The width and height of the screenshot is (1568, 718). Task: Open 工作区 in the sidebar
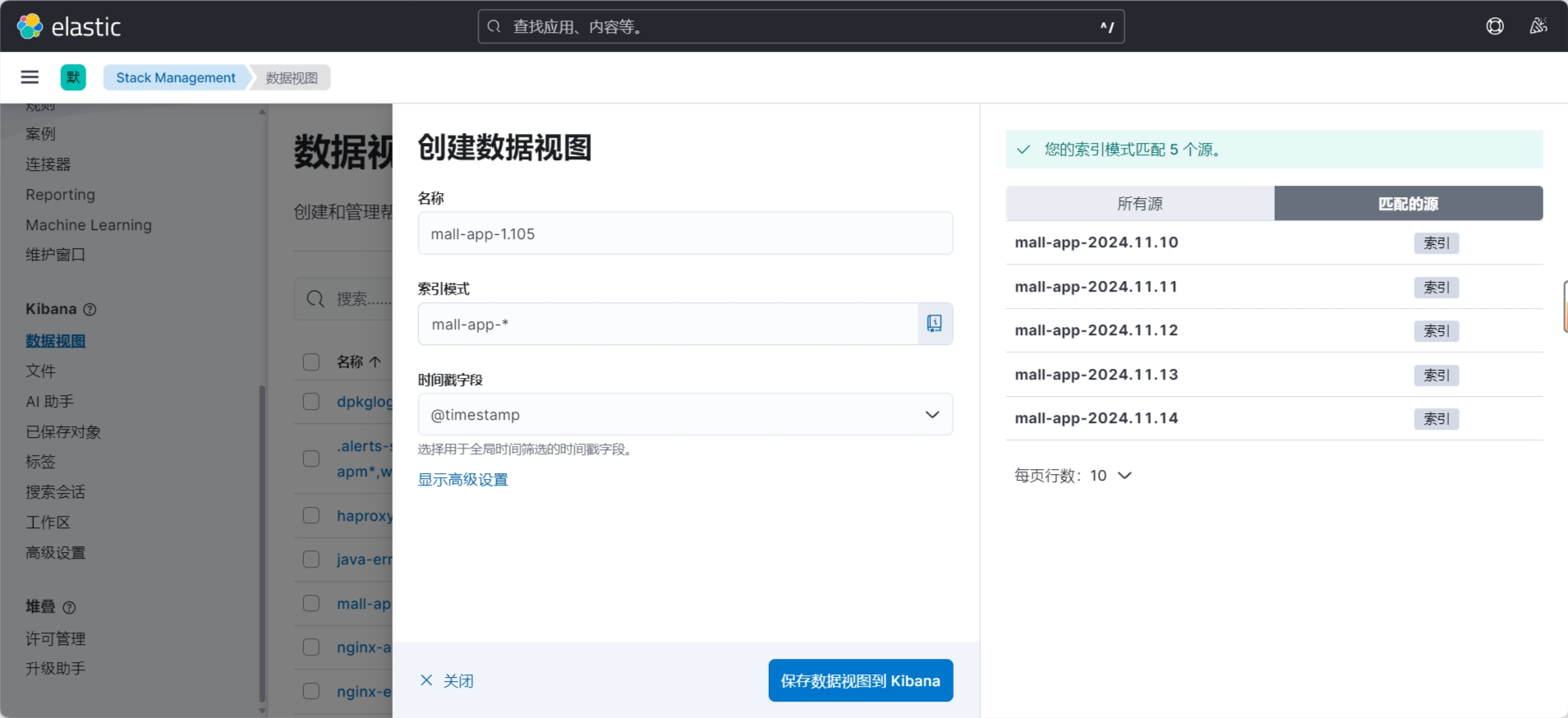click(48, 522)
